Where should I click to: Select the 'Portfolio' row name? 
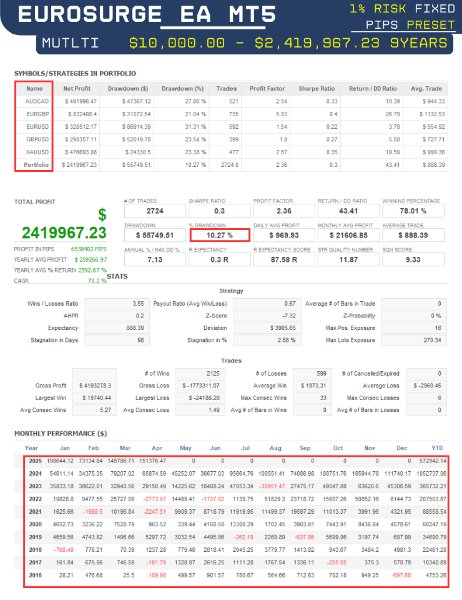pyautogui.click(x=36, y=165)
